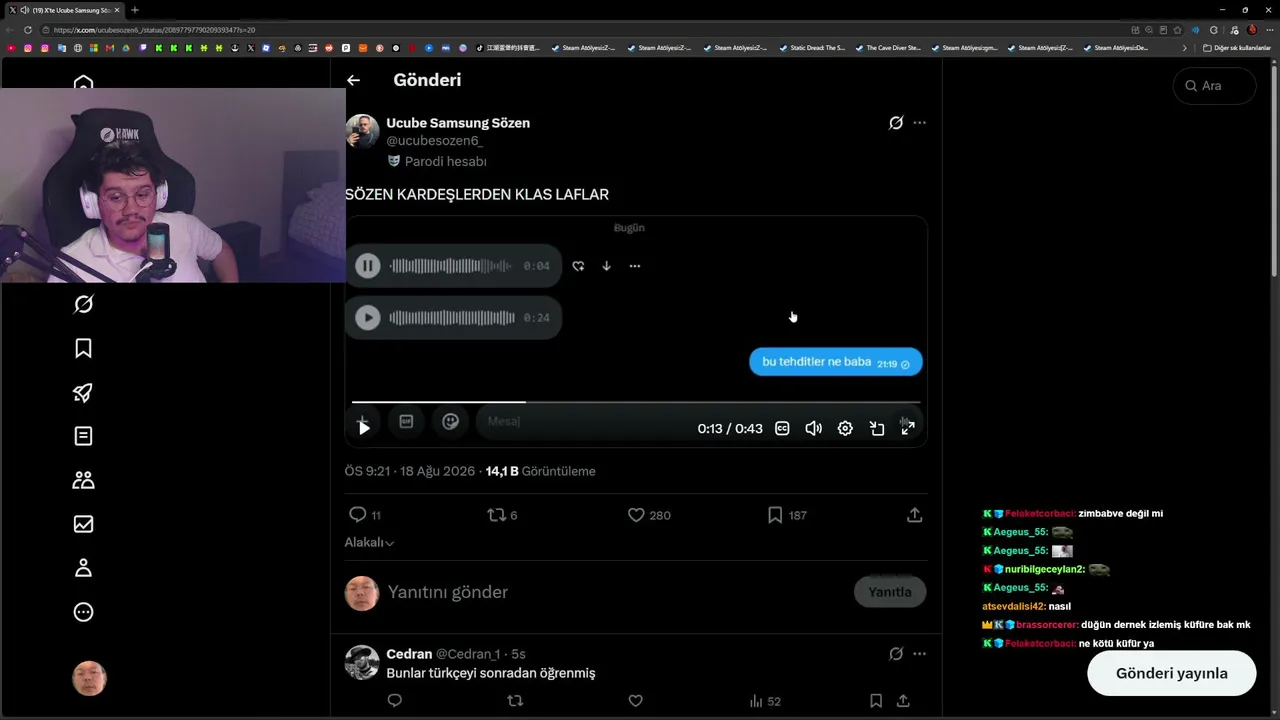Image resolution: width=1280 pixels, height=720 pixels.
Task: Open Grok from the left sidebar
Action: (84, 304)
